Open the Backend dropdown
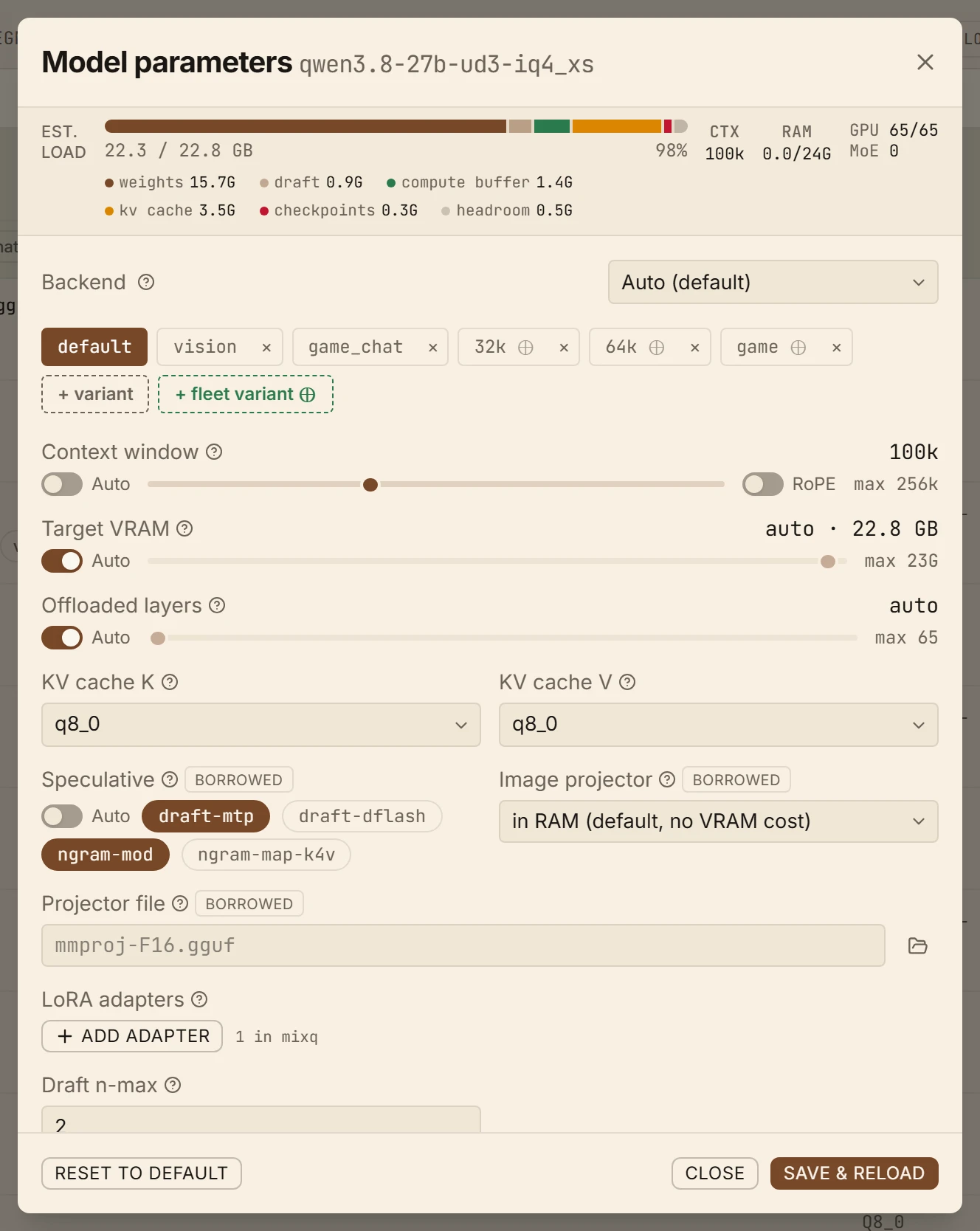Viewport: 980px width, 1231px height. (773, 282)
